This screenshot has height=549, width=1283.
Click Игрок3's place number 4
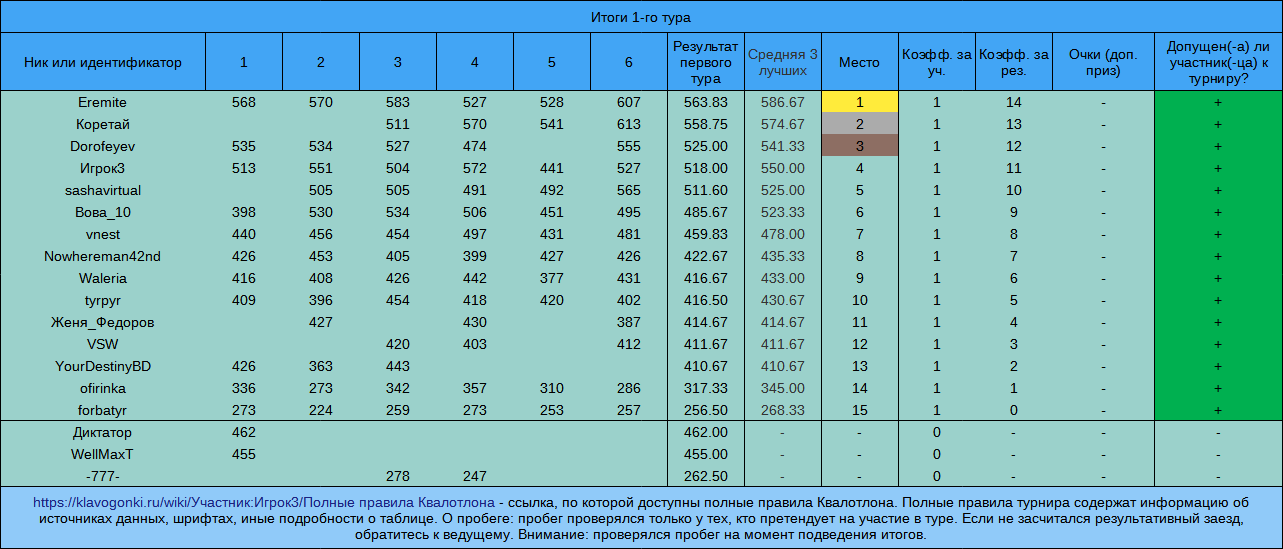pos(859,169)
